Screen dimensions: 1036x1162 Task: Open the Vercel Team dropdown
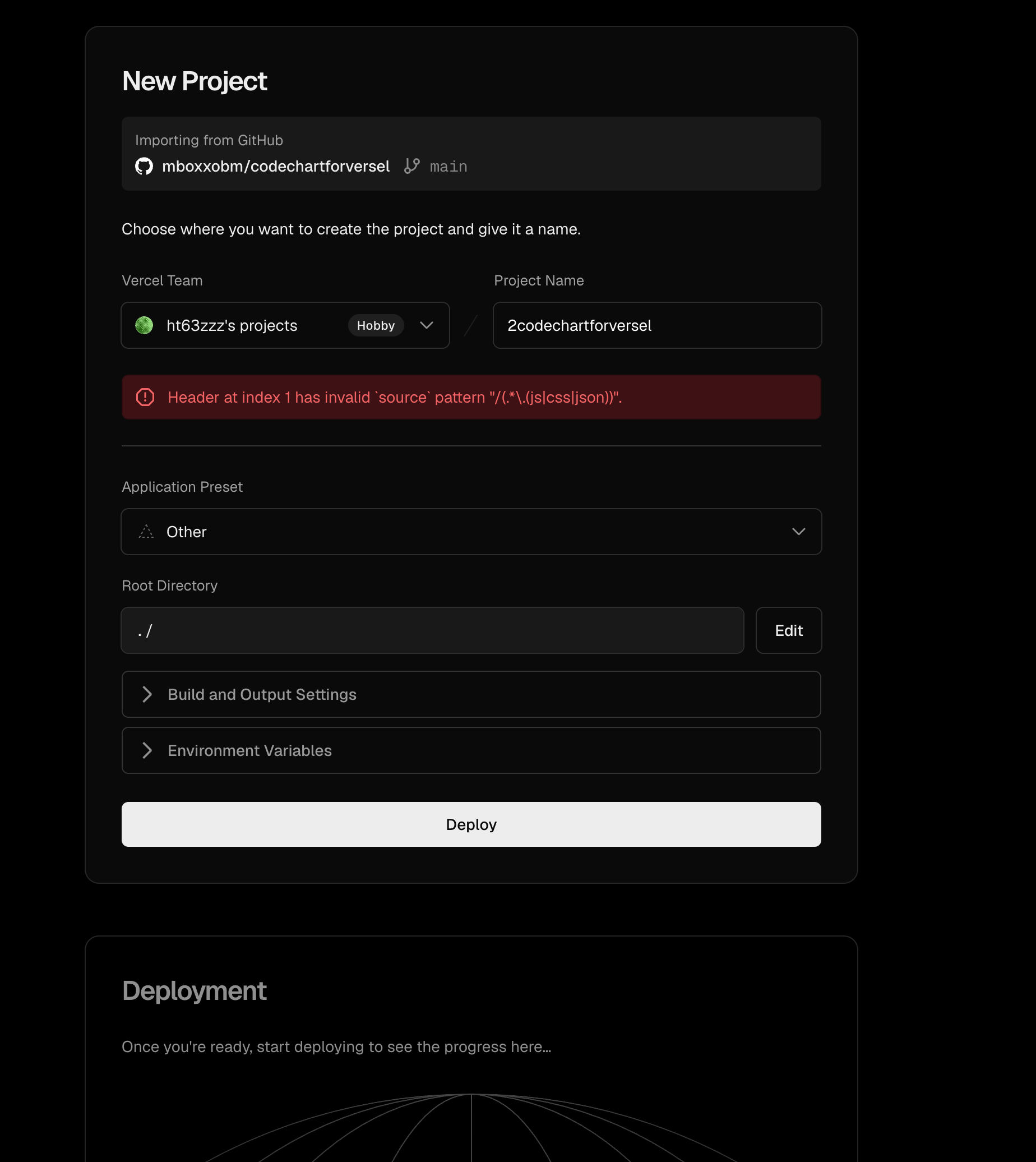pos(285,325)
